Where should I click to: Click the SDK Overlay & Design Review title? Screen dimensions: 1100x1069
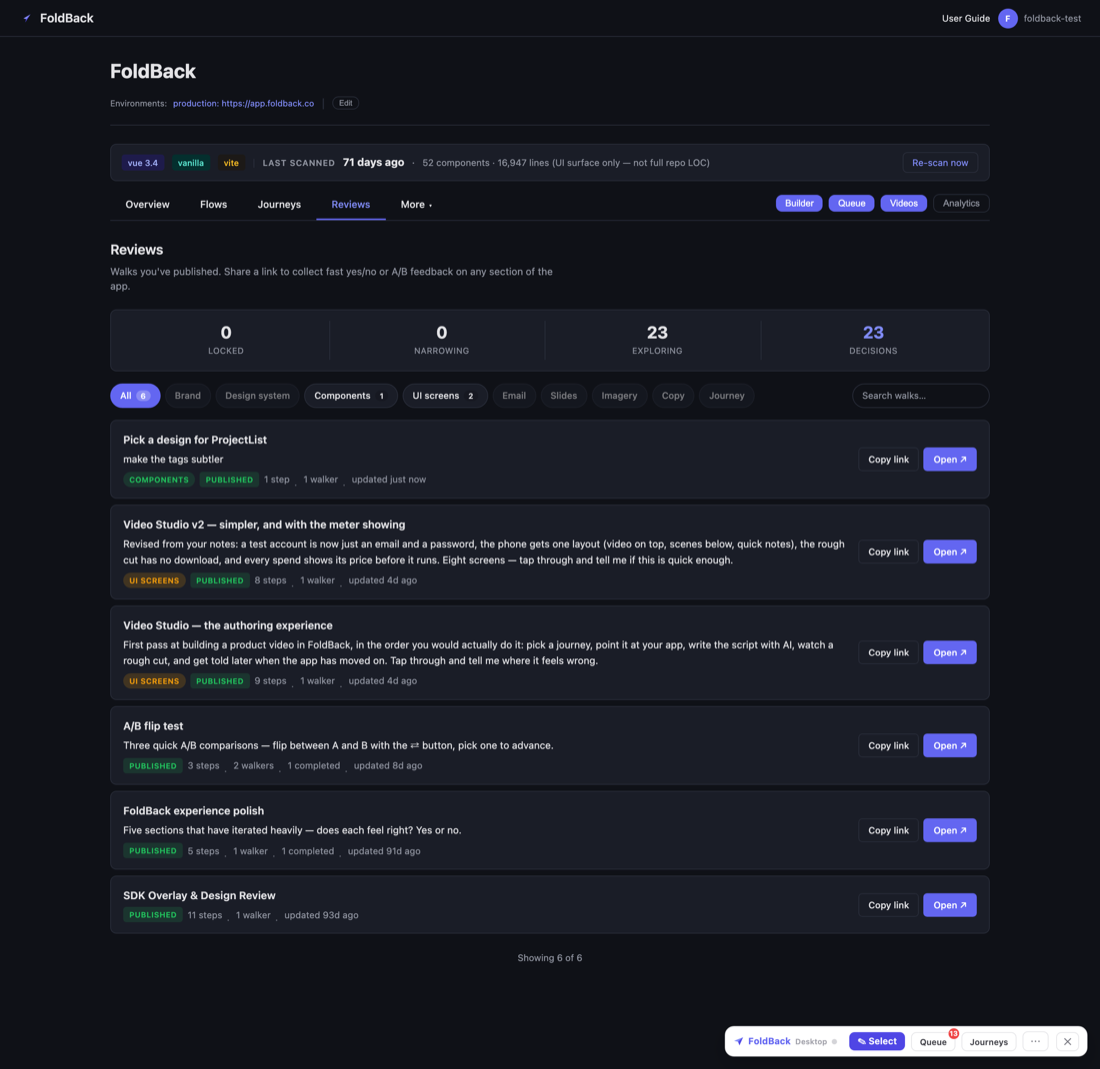tap(199, 896)
